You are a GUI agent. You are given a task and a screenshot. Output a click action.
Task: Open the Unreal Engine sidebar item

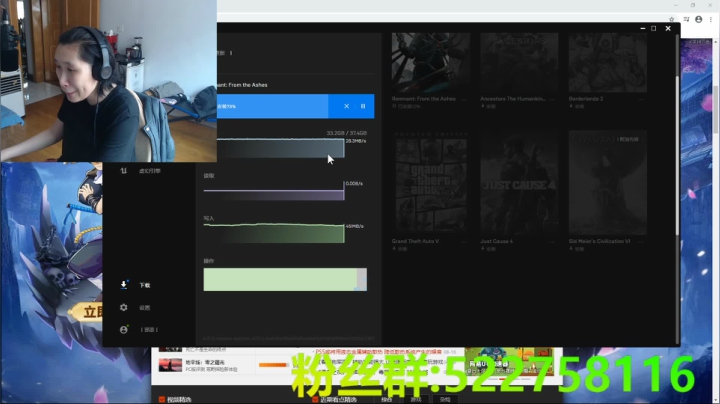[142, 171]
